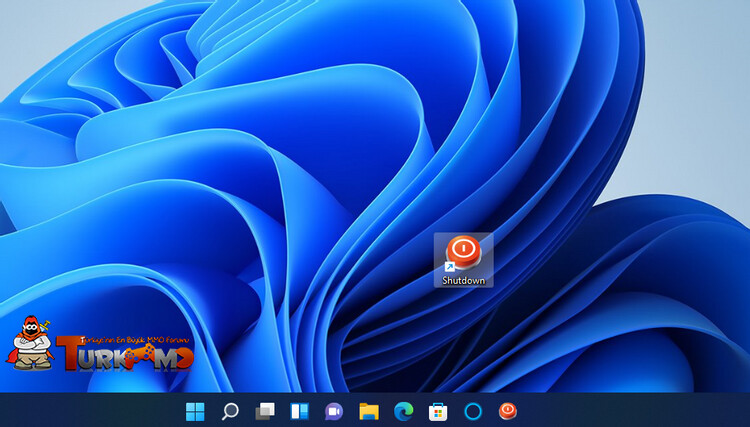The height and width of the screenshot is (427, 750).
Task: Open taskbar Search magnifier
Action: (230, 411)
